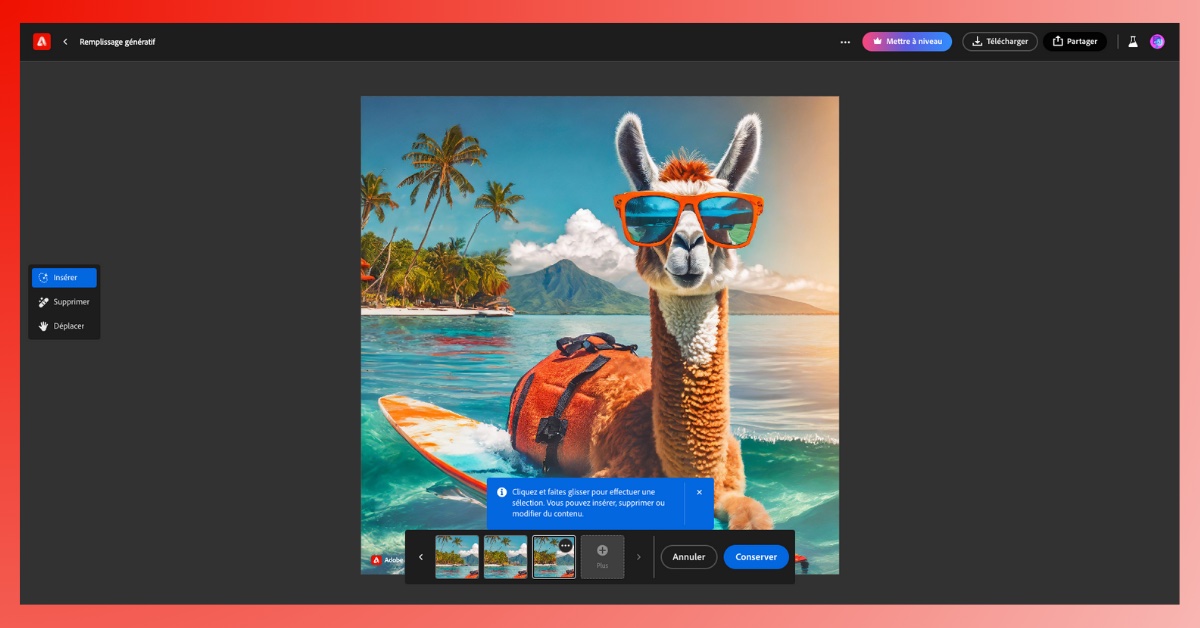Click the Adobe logo home icon
This screenshot has height=628, width=1200.
tap(41, 41)
